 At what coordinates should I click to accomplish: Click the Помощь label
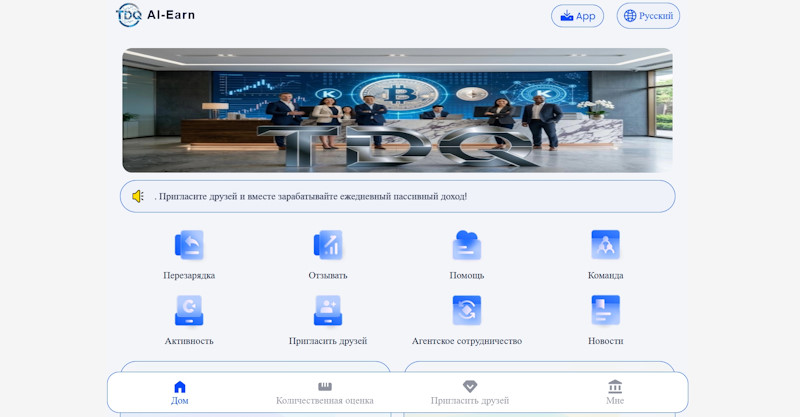pos(466,276)
